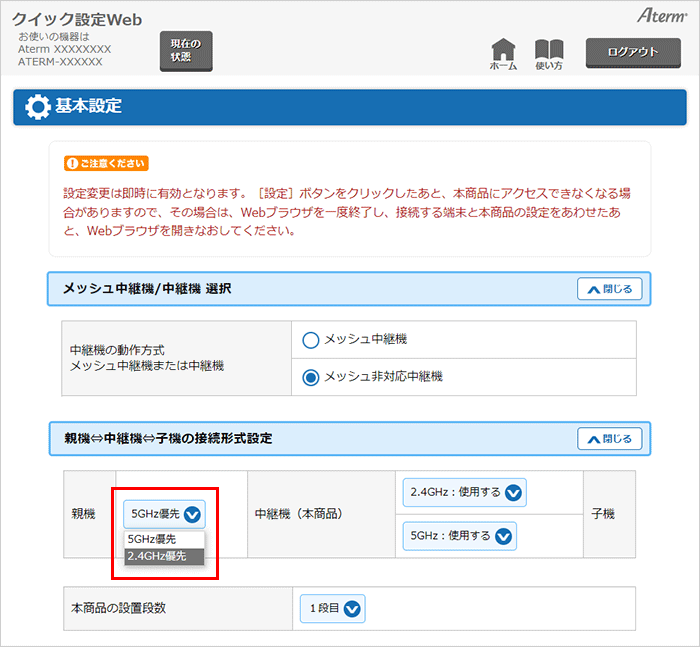Click arrow icon on 5GHz優先 dropdown
The width and height of the screenshot is (700, 647).
(x=193, y=514)
